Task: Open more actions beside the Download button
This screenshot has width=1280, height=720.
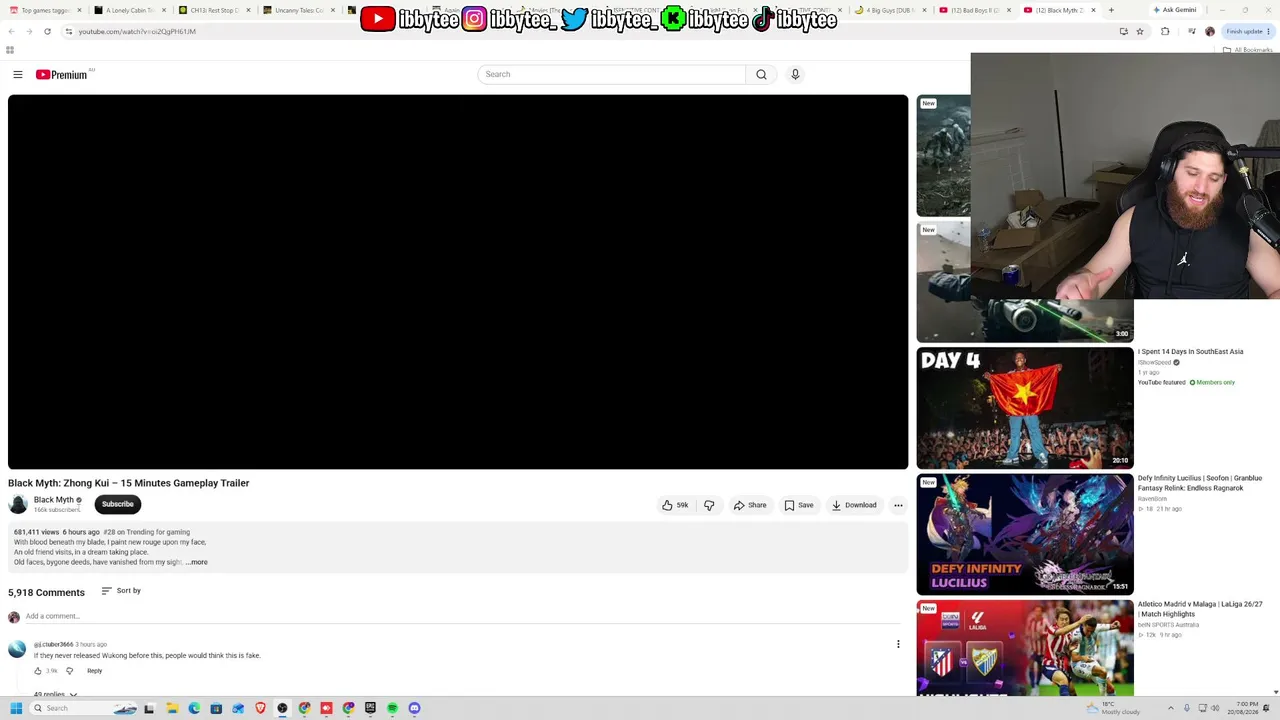Action: [898, 505]
